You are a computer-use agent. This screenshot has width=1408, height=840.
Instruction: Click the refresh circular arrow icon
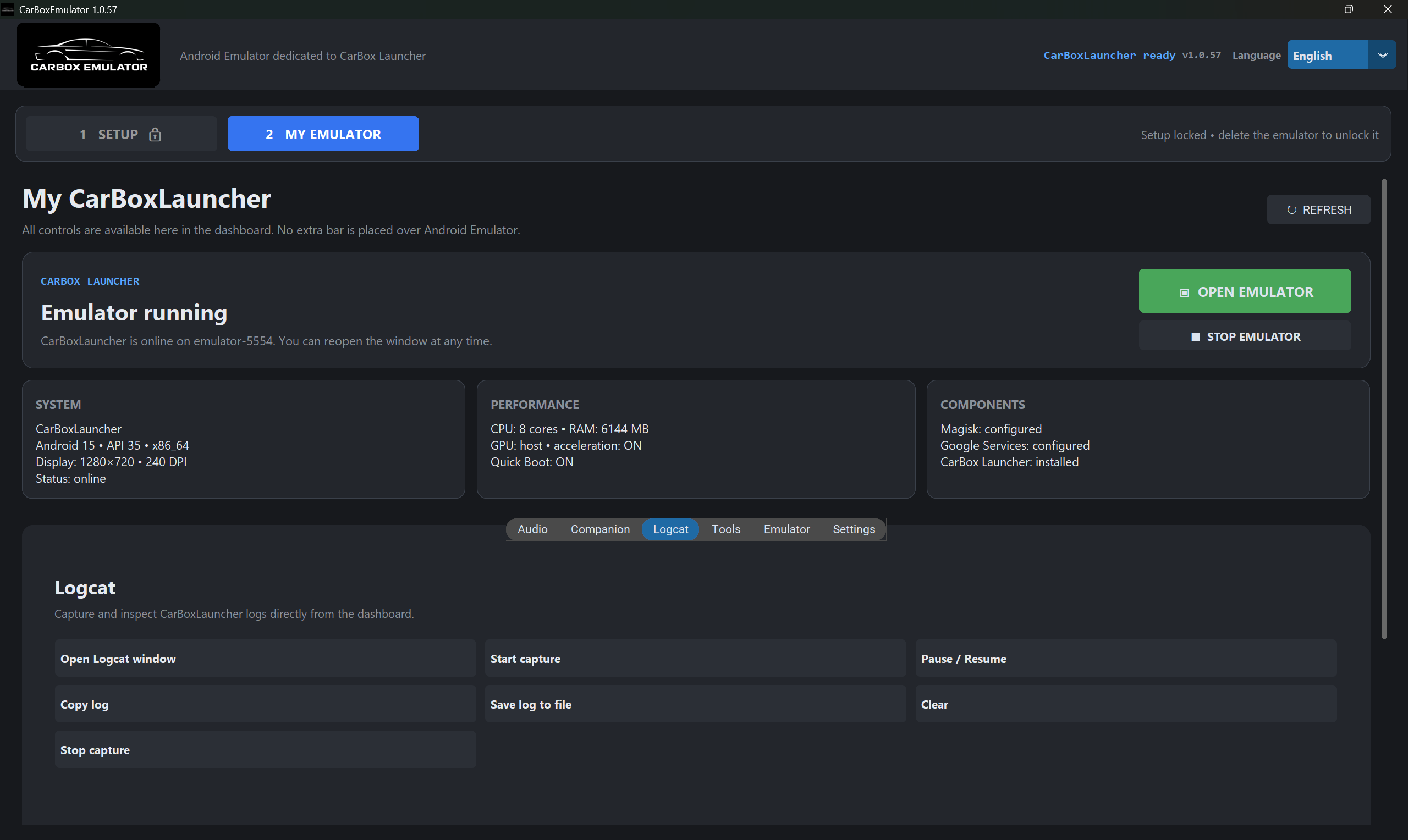[x=1291, y=210]
